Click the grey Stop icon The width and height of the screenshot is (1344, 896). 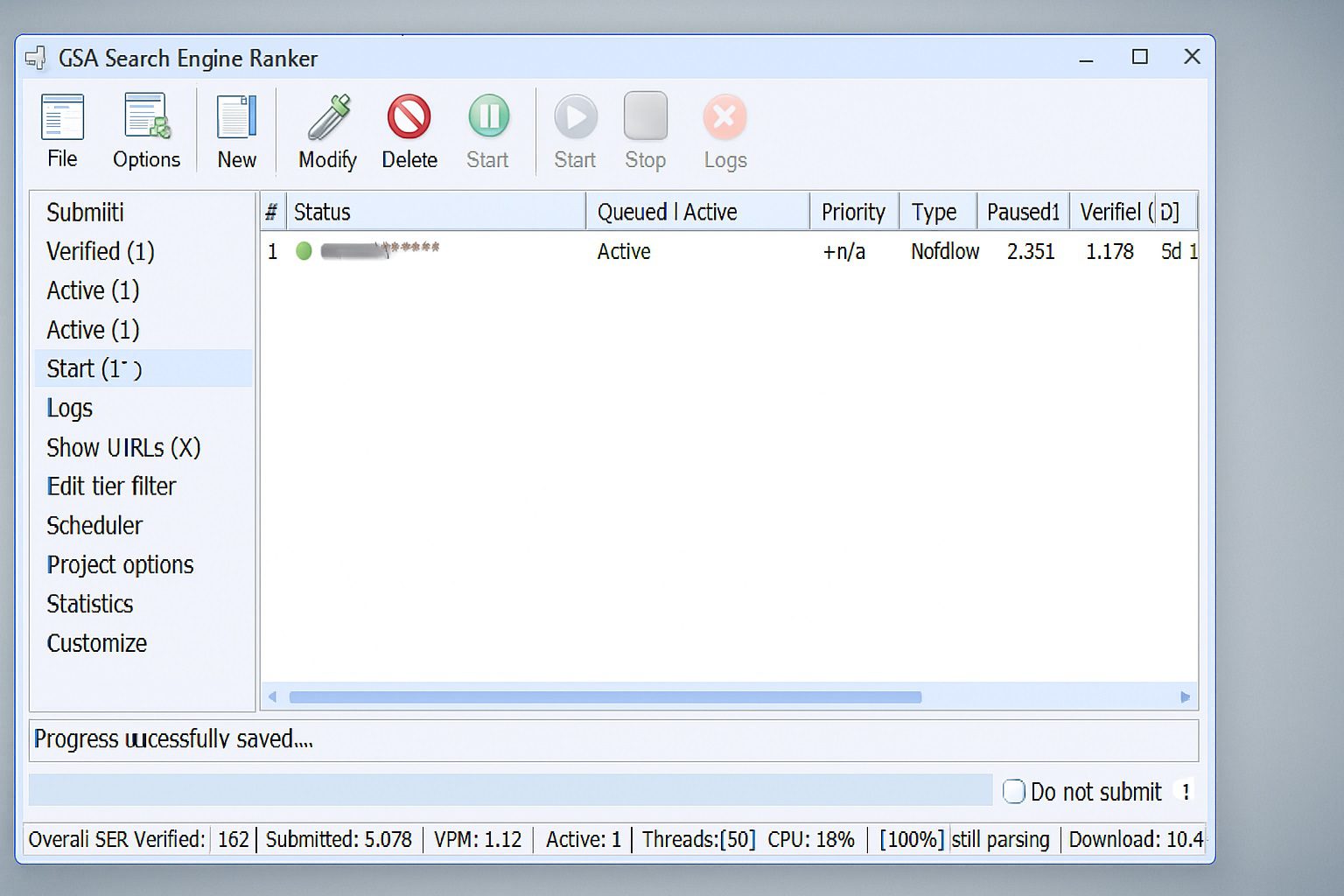(x=646, y=116)
